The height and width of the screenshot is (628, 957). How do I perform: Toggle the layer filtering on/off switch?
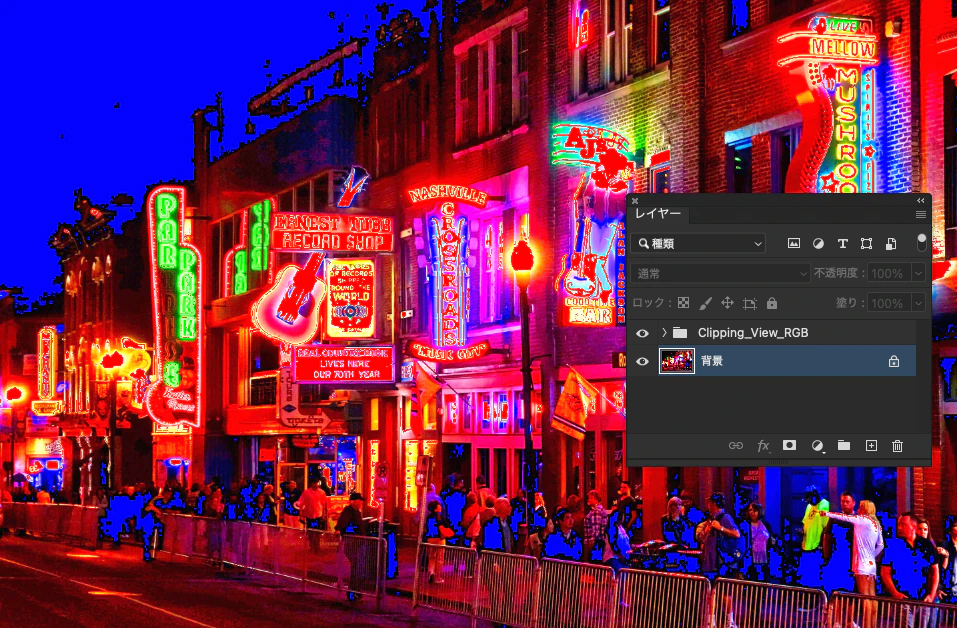922,242
